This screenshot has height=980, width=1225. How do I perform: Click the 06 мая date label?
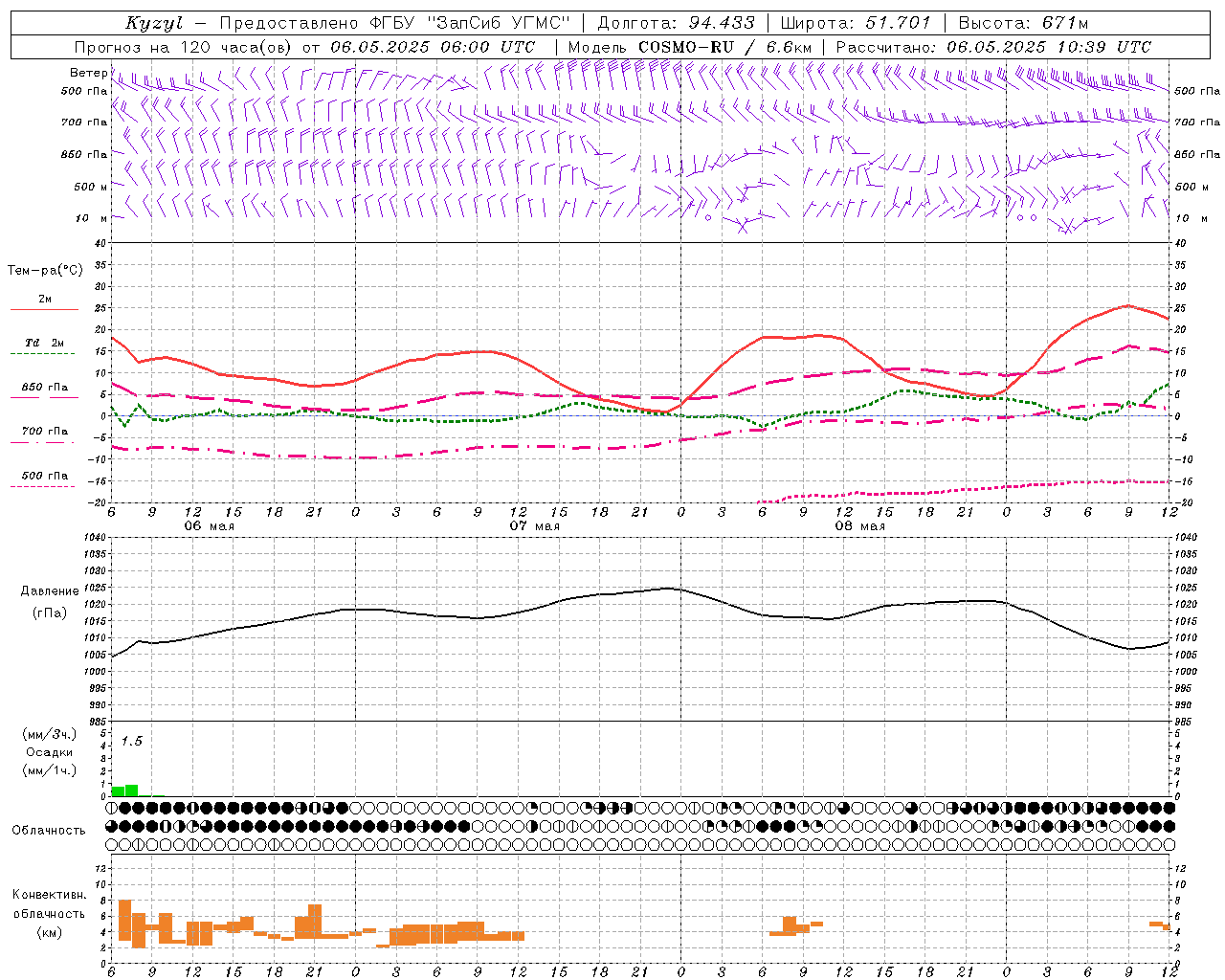click(x=209, y=526)
